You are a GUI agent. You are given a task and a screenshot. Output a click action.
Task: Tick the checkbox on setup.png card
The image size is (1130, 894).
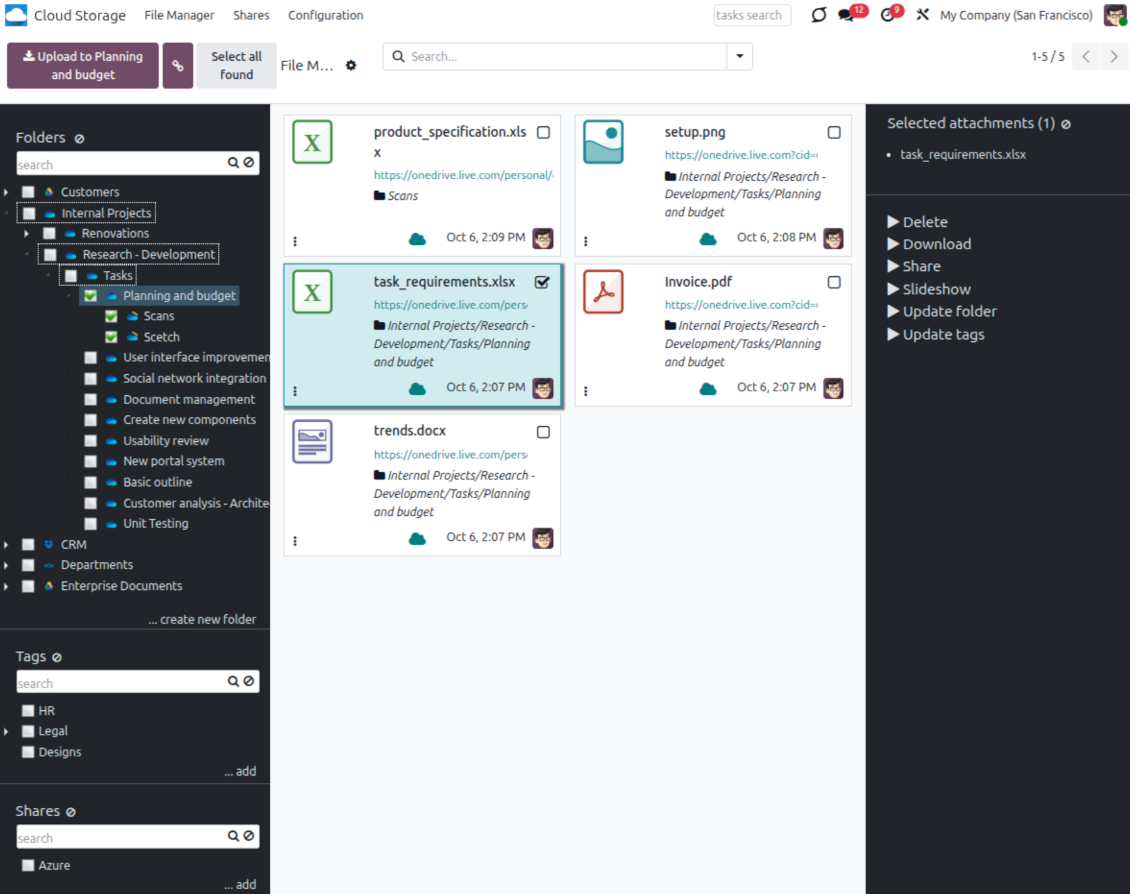click(x=834, y=133)
